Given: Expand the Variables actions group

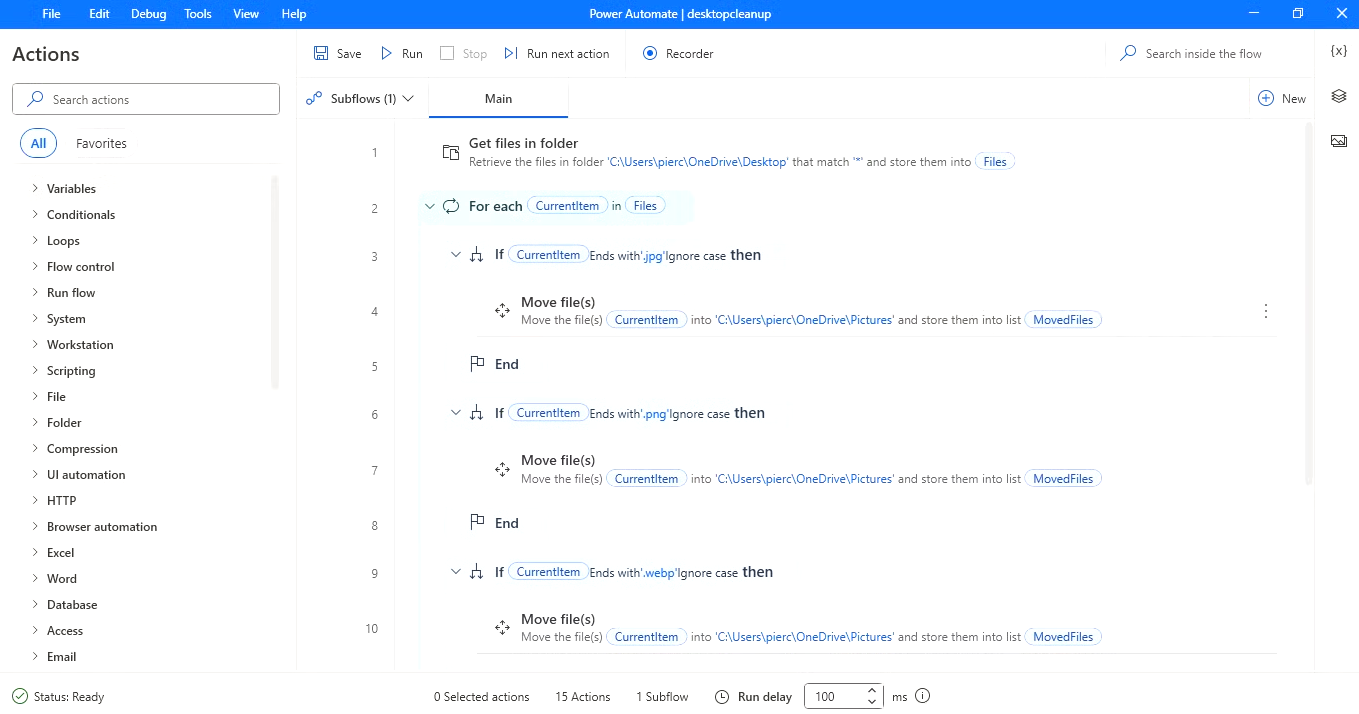Looking at the screenshot, I should (x=35, y=188).
